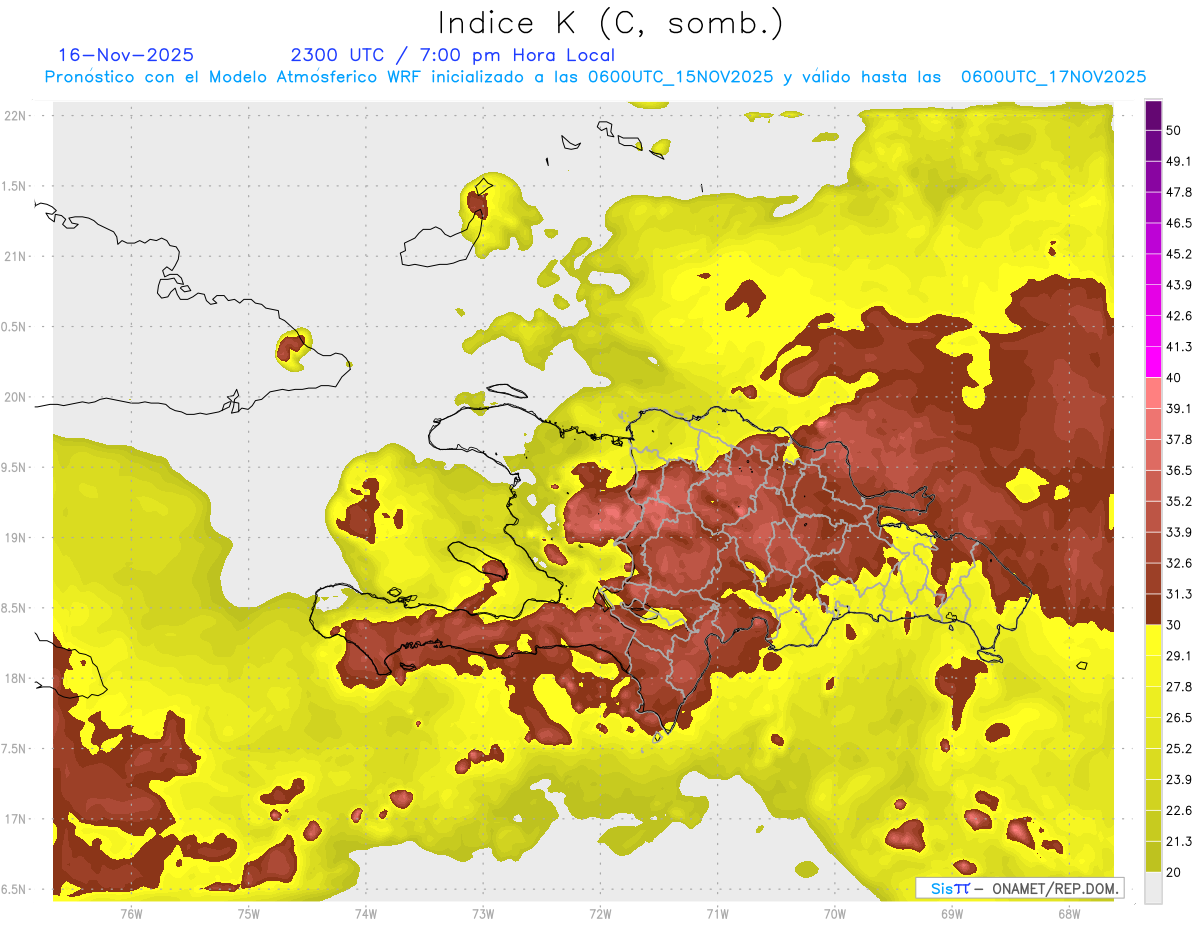Click the longitude axis label '72W'

[x=600, y=913]
